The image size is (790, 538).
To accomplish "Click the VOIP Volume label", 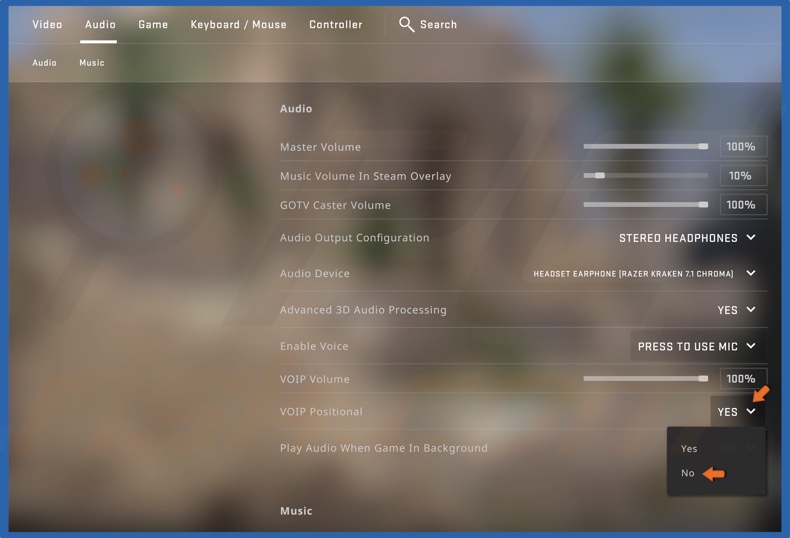I will 315,379.
